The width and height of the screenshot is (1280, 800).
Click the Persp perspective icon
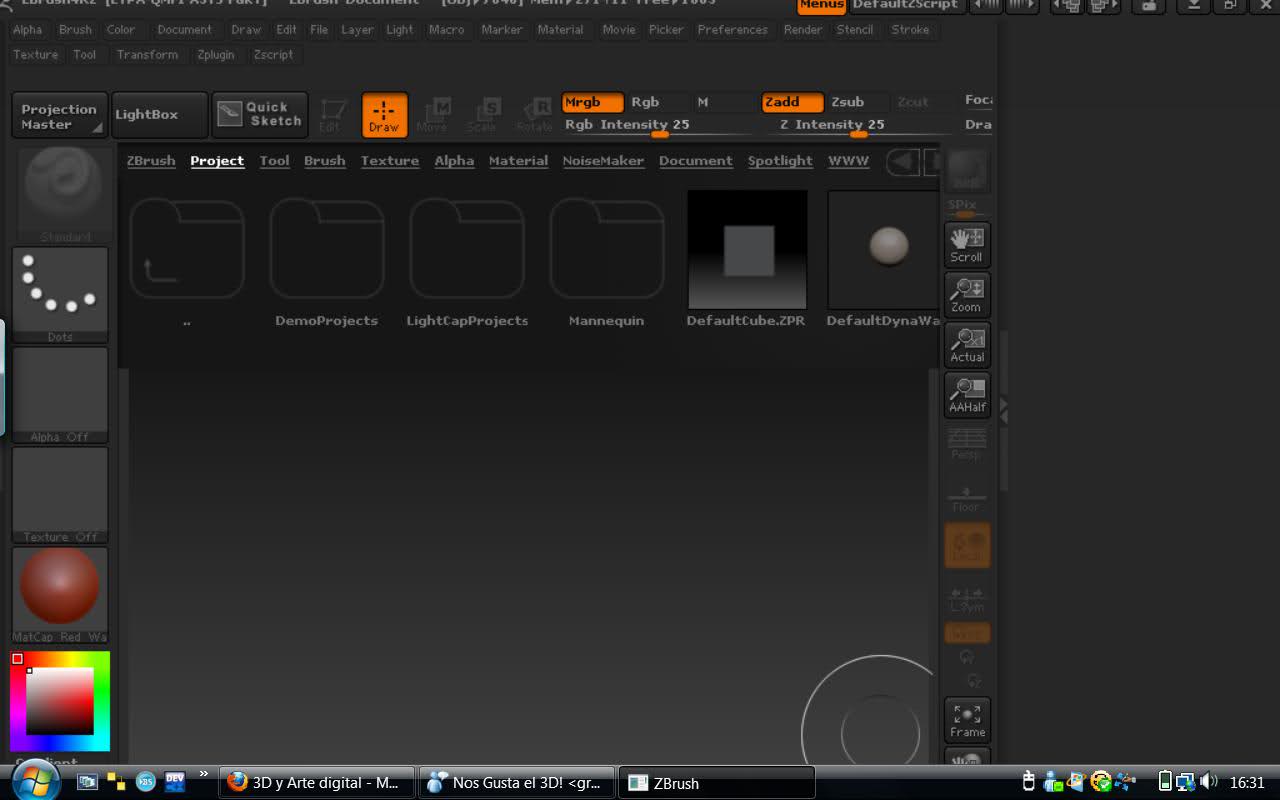(x=967, y=445)
